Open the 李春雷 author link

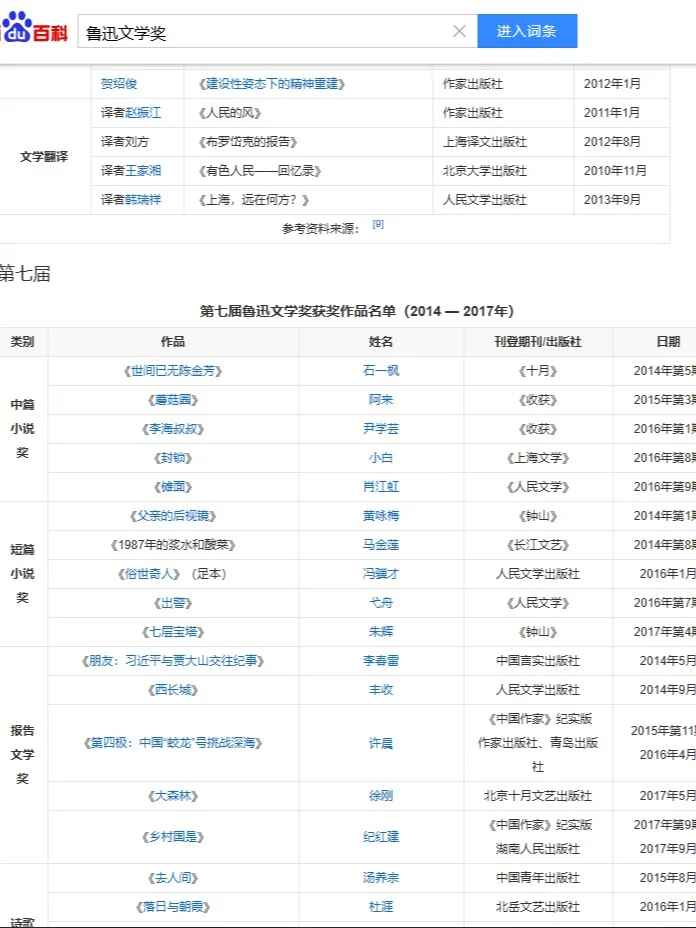pos(381,661)
